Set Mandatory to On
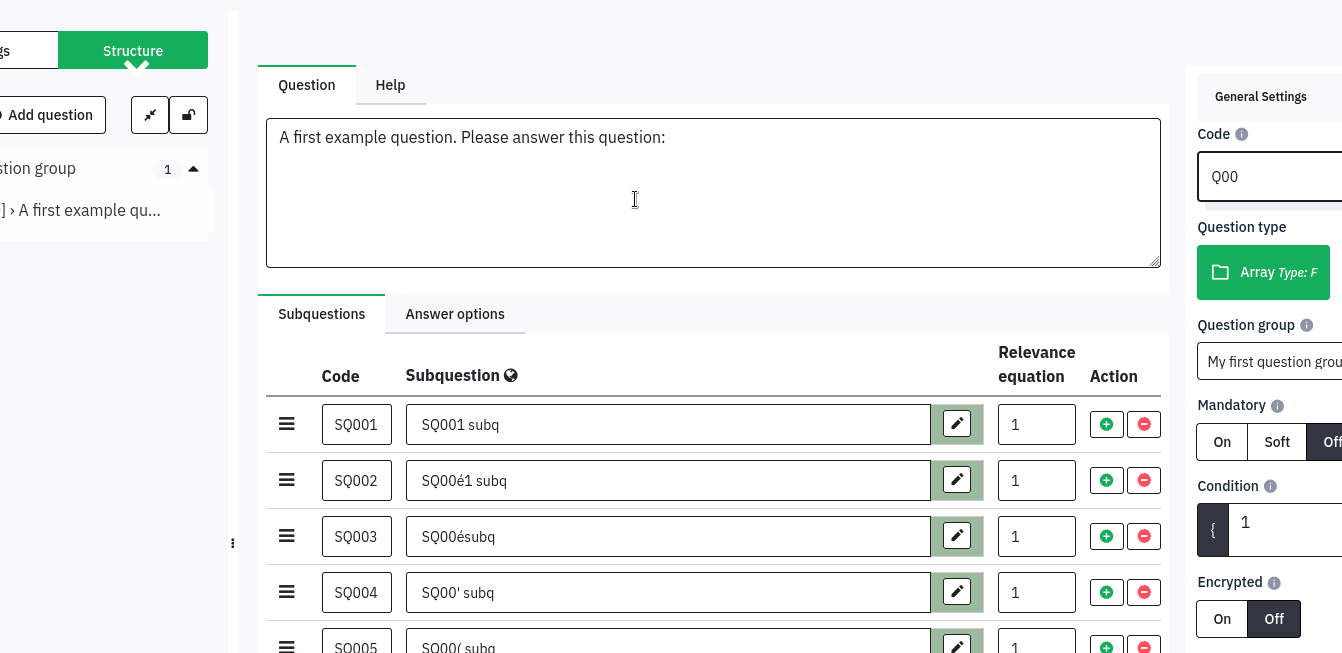Image resolution: width=1342 pixels, height=653 pixels. pyautogui.click(x=1222, y=442)
